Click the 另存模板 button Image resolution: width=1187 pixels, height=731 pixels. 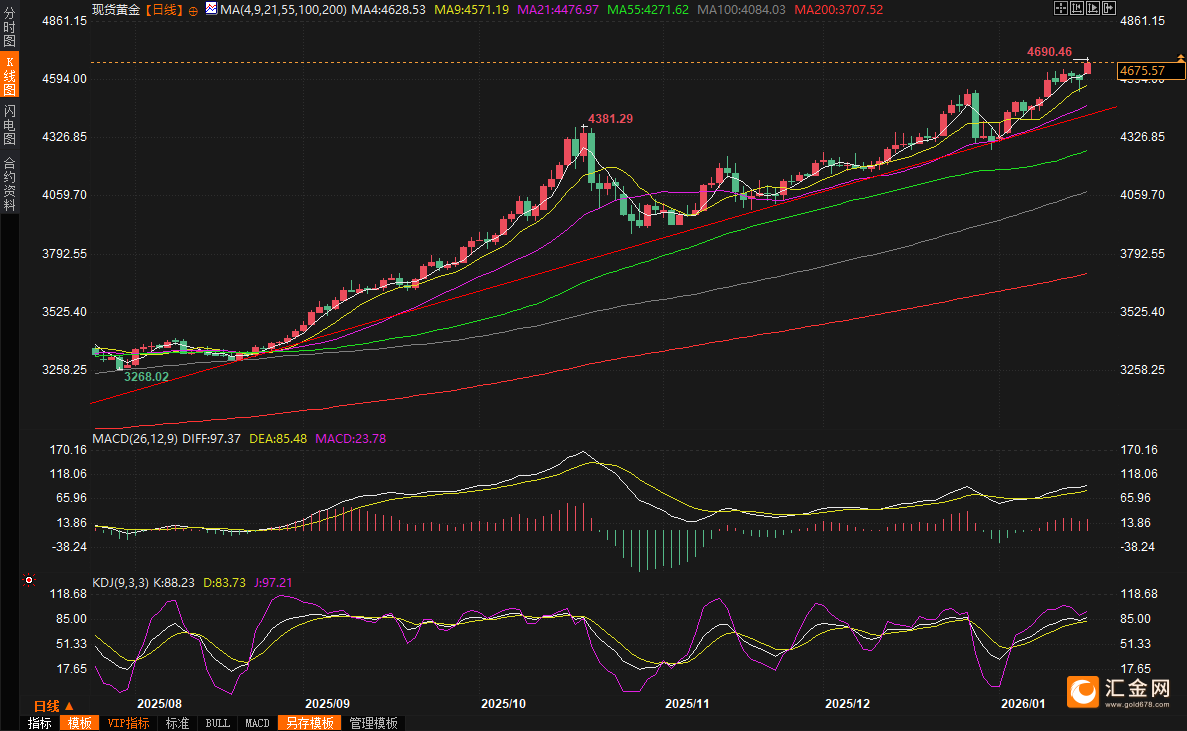click(x=309, y=723)
